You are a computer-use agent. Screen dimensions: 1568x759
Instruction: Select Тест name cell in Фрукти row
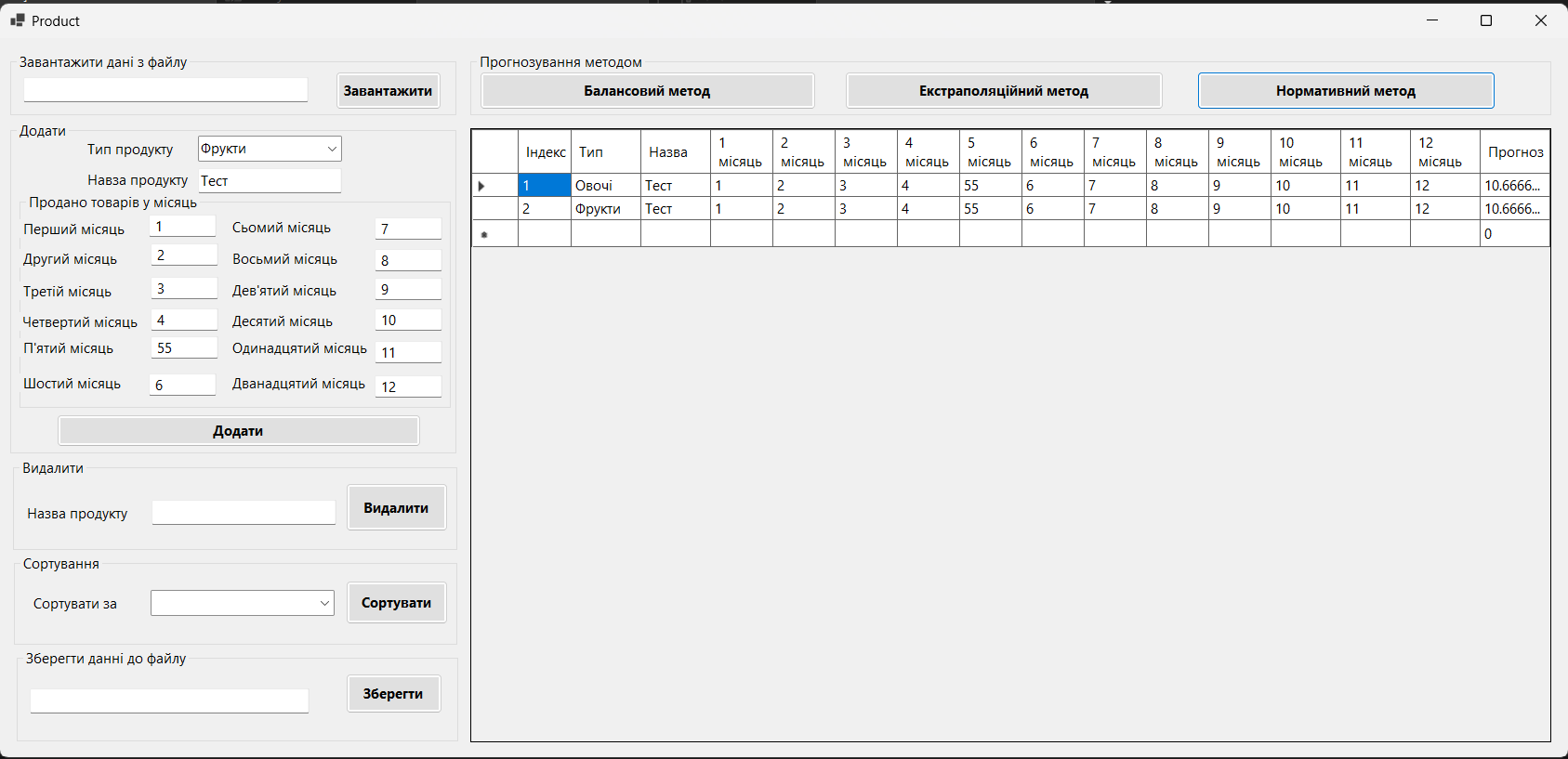coord(676,209)
